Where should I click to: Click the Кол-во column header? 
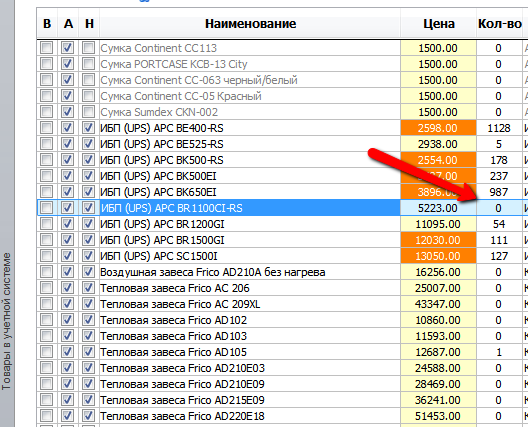(500, 24)
